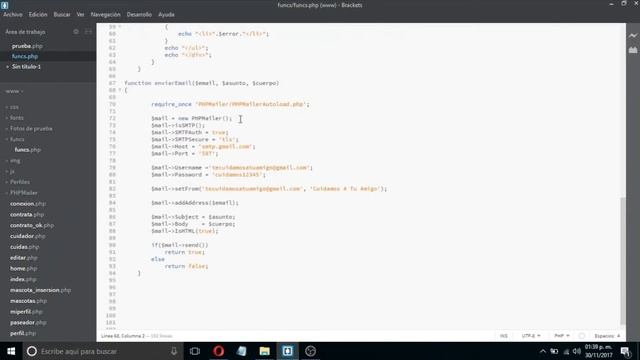Open the Ayuda menu
640x360 pixels.
(166, 14)
